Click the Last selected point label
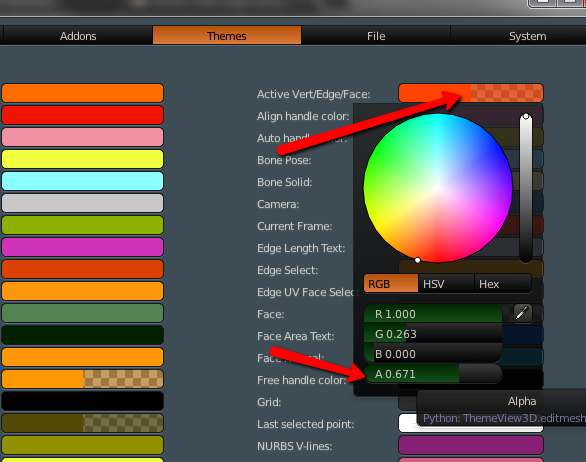This screenshot has width=586, height=462. pos(306,424)
